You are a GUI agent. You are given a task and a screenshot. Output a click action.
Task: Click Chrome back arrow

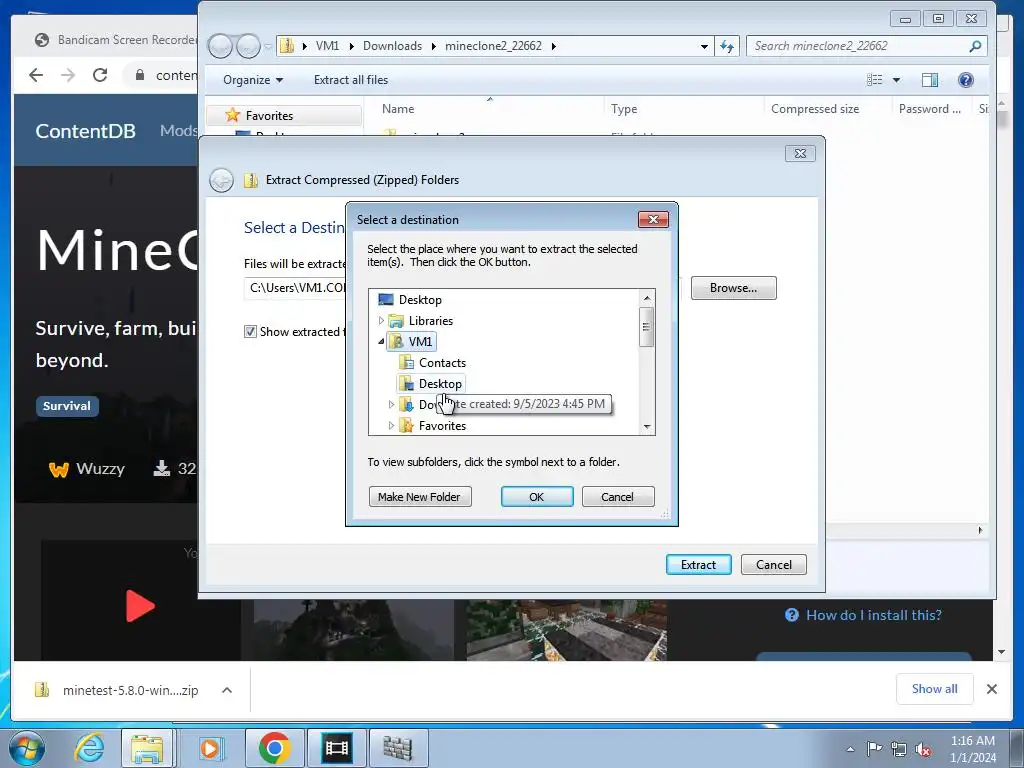(x=37, y=75)
